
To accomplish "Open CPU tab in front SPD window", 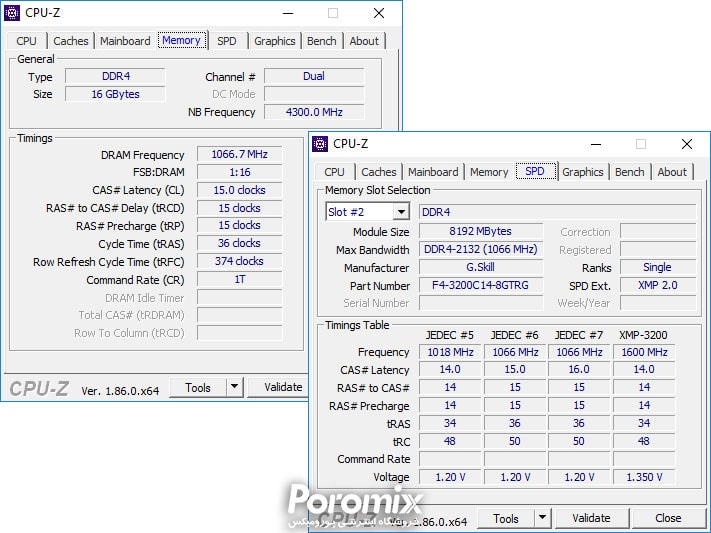I will click(335, 172).
